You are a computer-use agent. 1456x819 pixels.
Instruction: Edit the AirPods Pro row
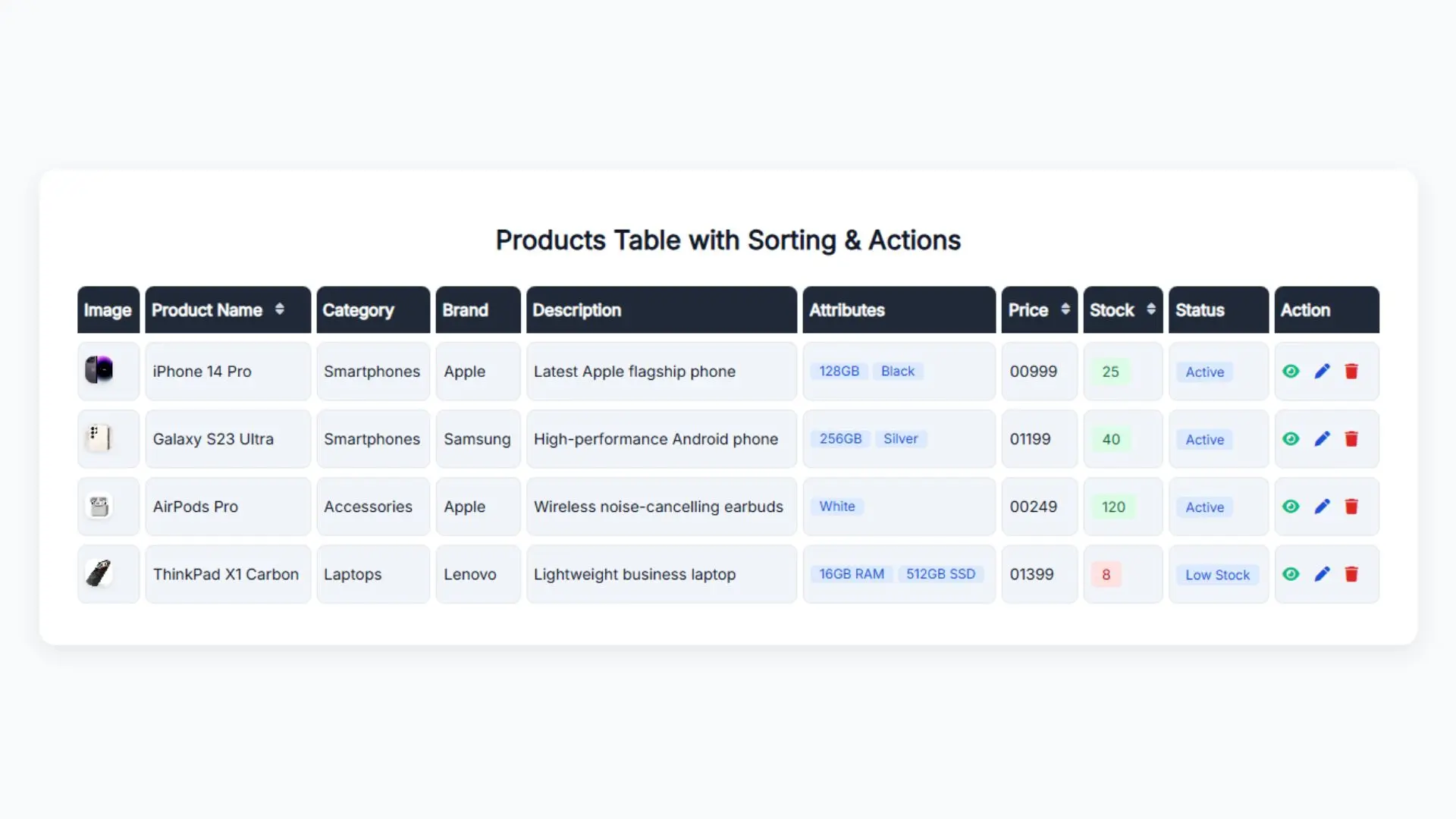pos(1322,507)
